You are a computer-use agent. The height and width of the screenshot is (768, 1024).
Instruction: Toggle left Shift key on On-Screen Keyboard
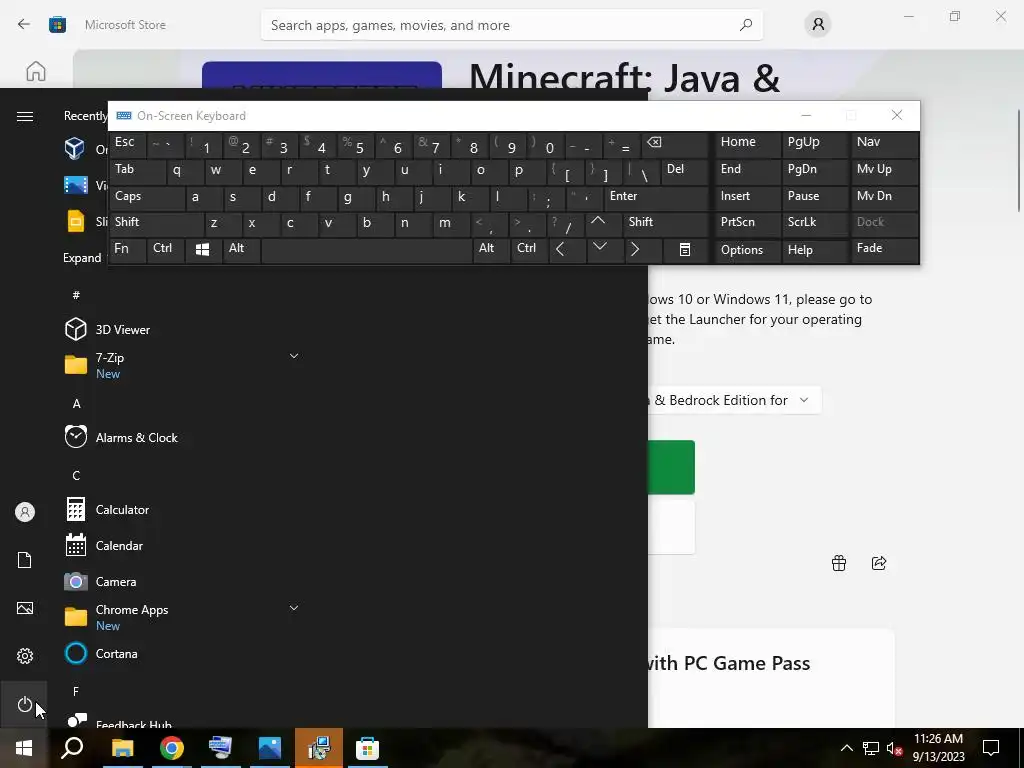pyautogui.click(x=157, y=223)
